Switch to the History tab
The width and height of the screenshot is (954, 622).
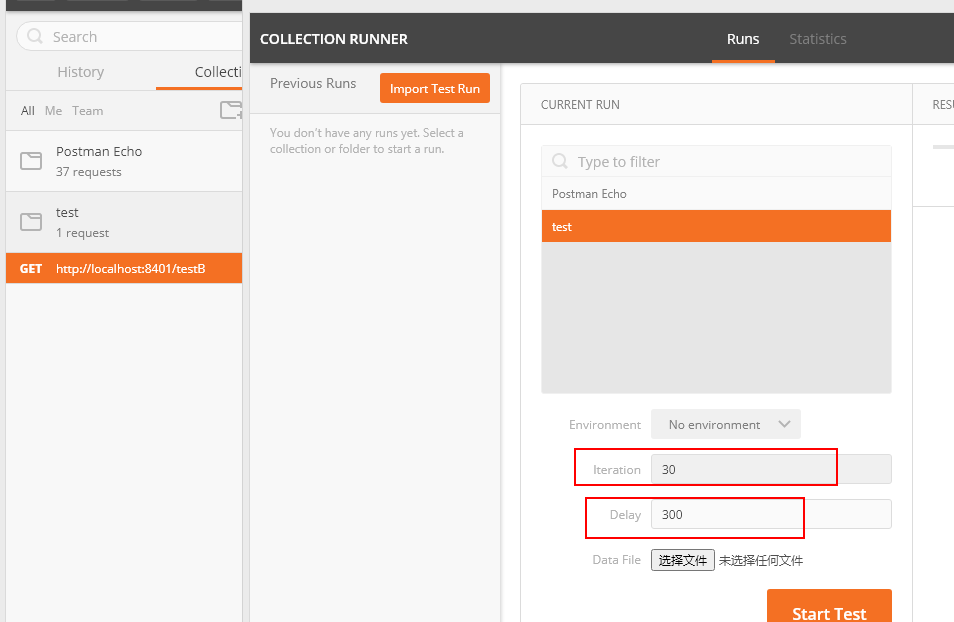point(80,72)
